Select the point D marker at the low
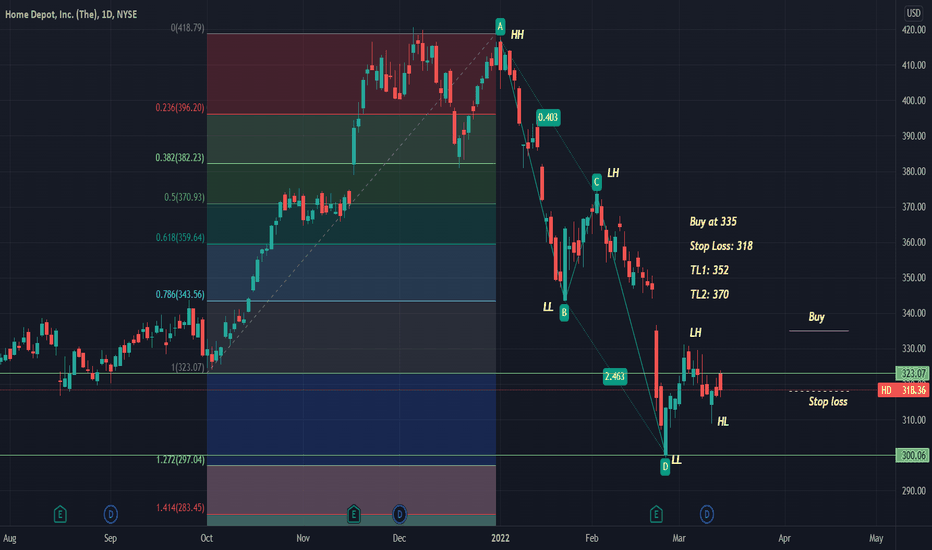Image resolution: width=932 pixels, height=550 pixels. tap(665, 467)
